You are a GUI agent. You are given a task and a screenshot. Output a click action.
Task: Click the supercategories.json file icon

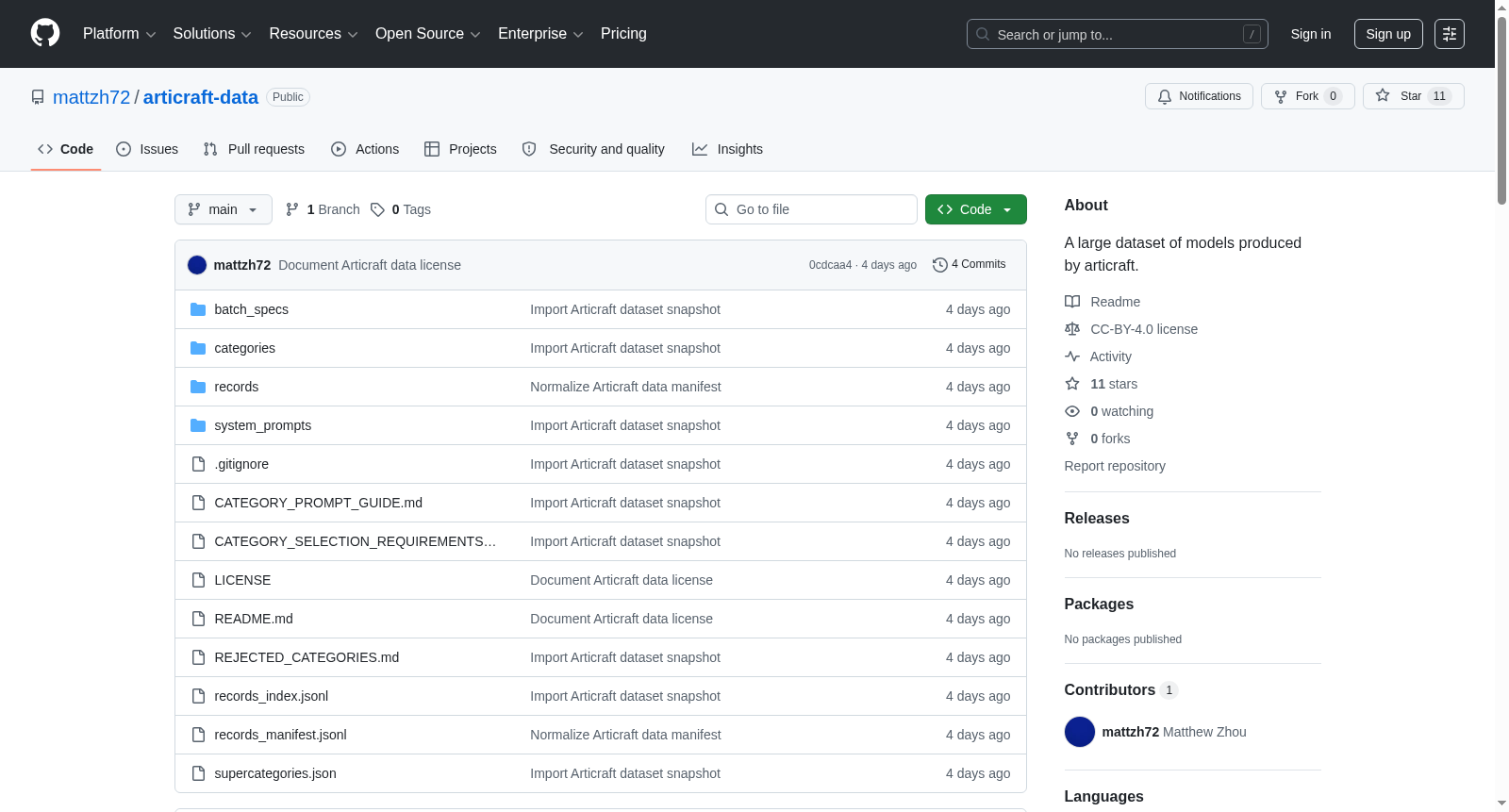tap(198, 773)
